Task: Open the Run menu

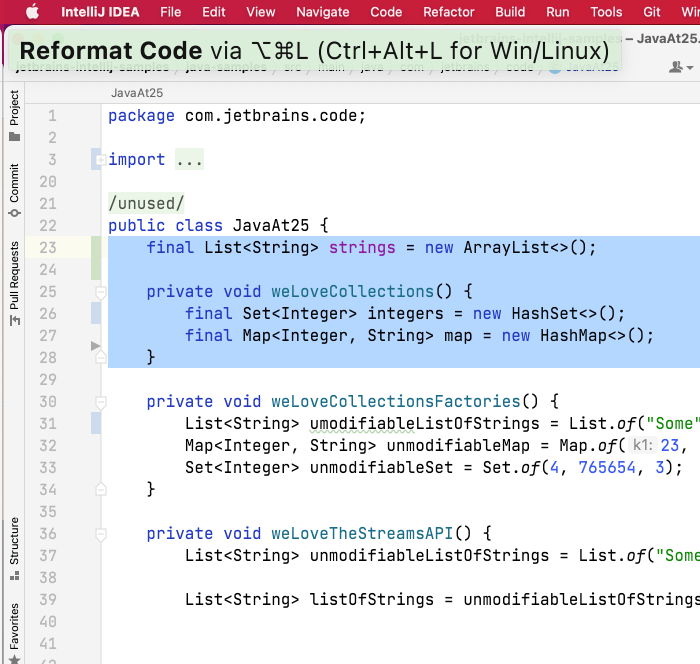Action: (558, 12)
